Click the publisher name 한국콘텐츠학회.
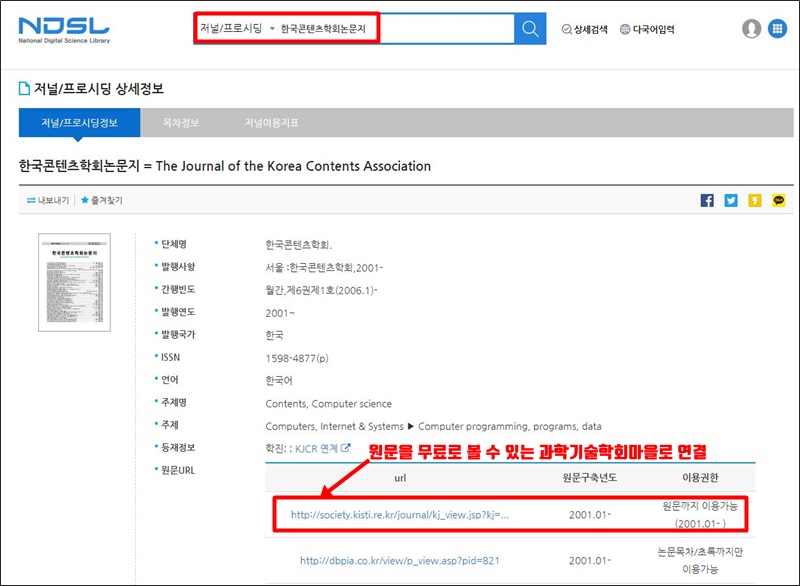 click(298, 245)
